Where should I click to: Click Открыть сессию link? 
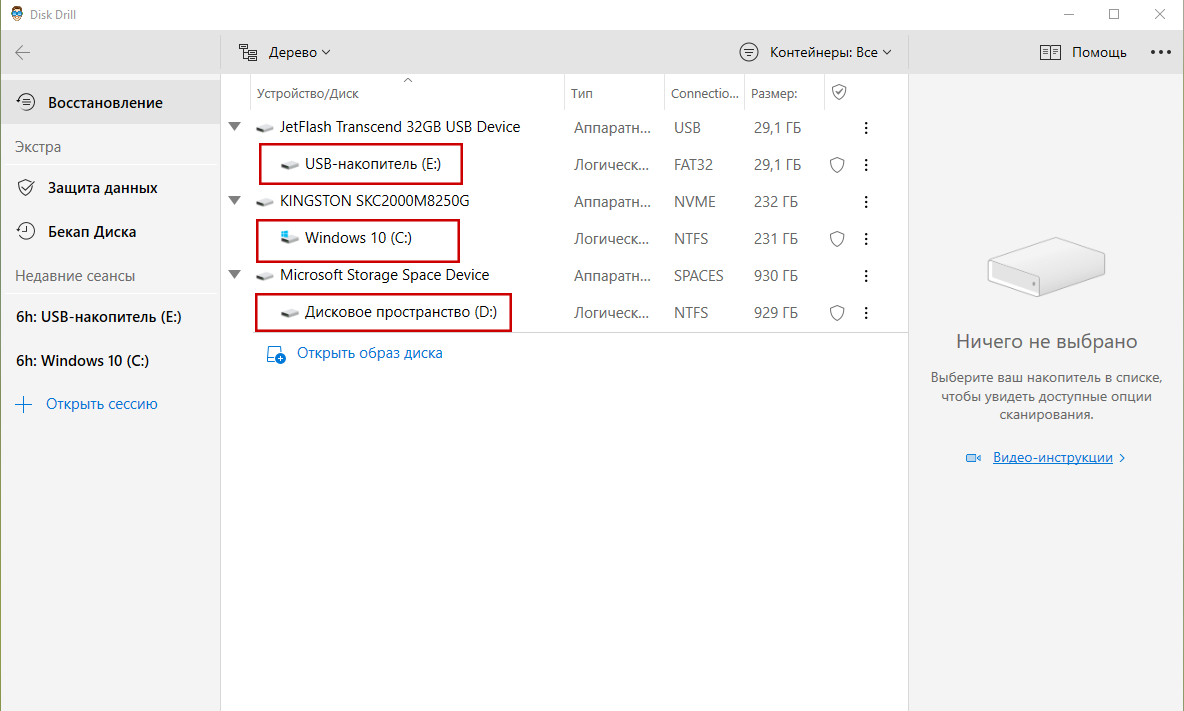pyautogui.click(x=102, y=404)
